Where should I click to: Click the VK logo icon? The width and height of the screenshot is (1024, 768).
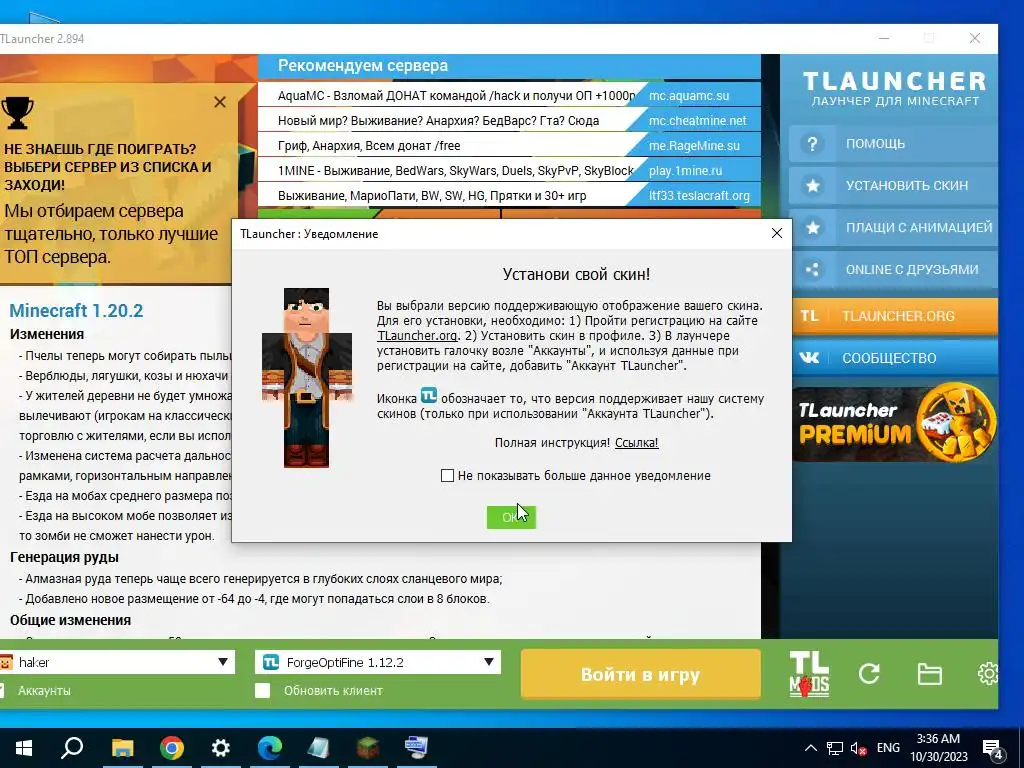(x=809, y=358)
